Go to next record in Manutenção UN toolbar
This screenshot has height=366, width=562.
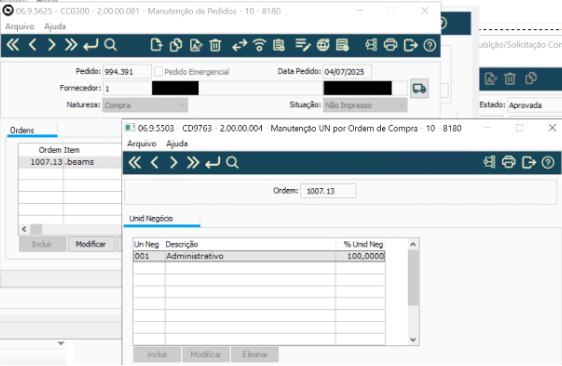coord(173,163)
